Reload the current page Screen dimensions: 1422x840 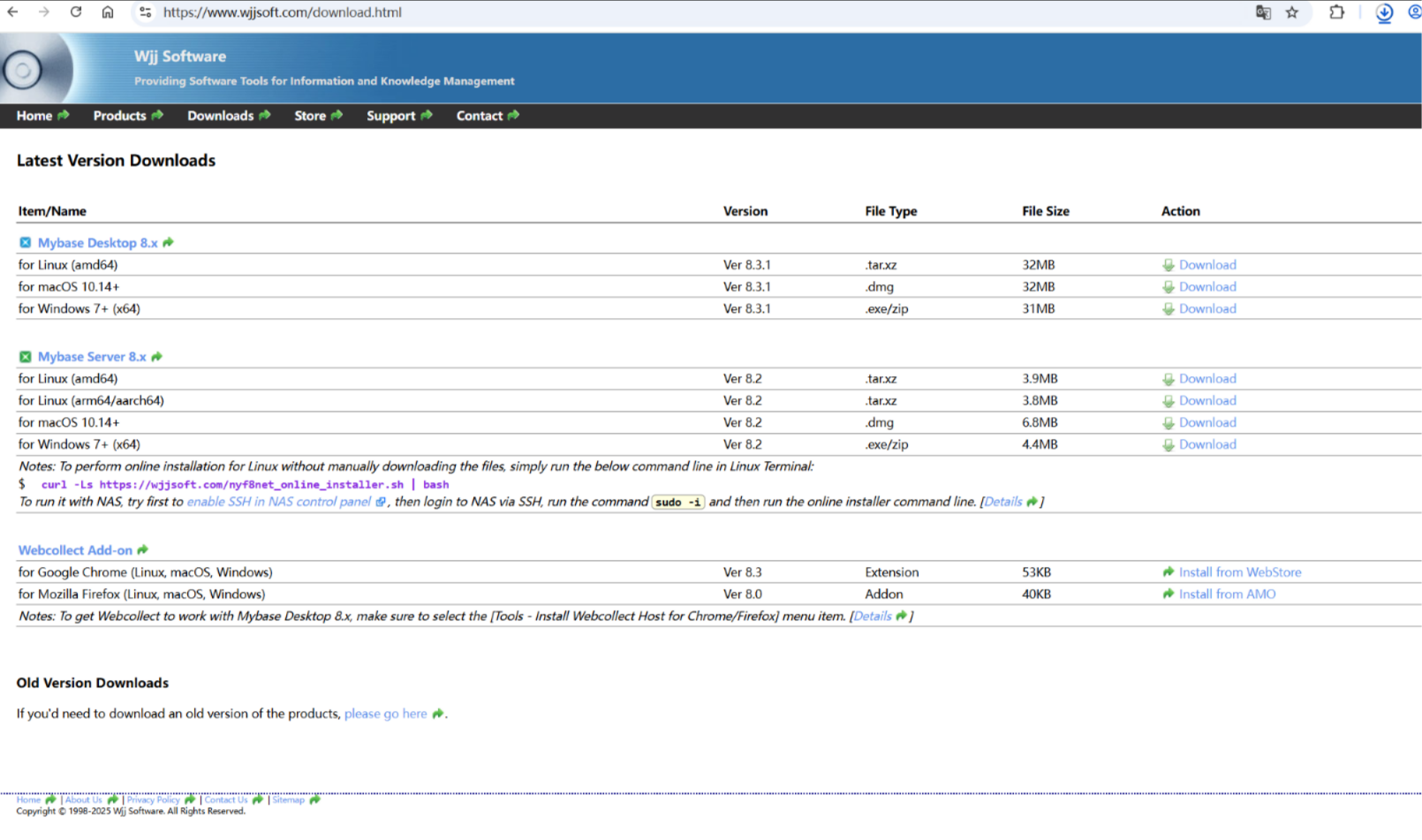tap(76, 12)
